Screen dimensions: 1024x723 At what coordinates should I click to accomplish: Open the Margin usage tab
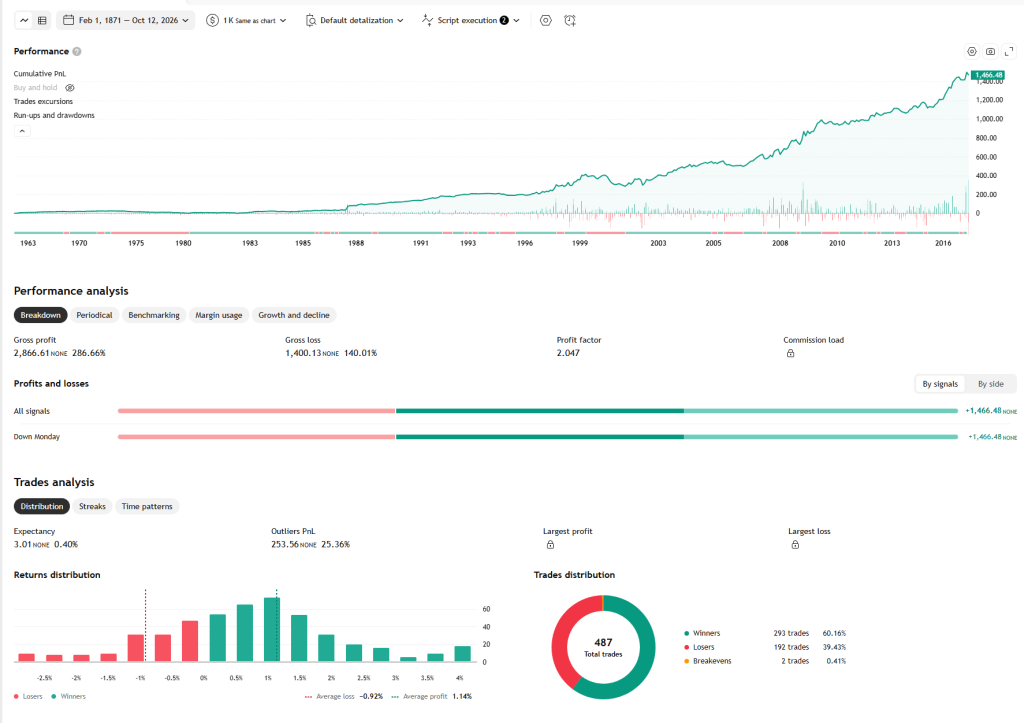click(x=219, y=315)
